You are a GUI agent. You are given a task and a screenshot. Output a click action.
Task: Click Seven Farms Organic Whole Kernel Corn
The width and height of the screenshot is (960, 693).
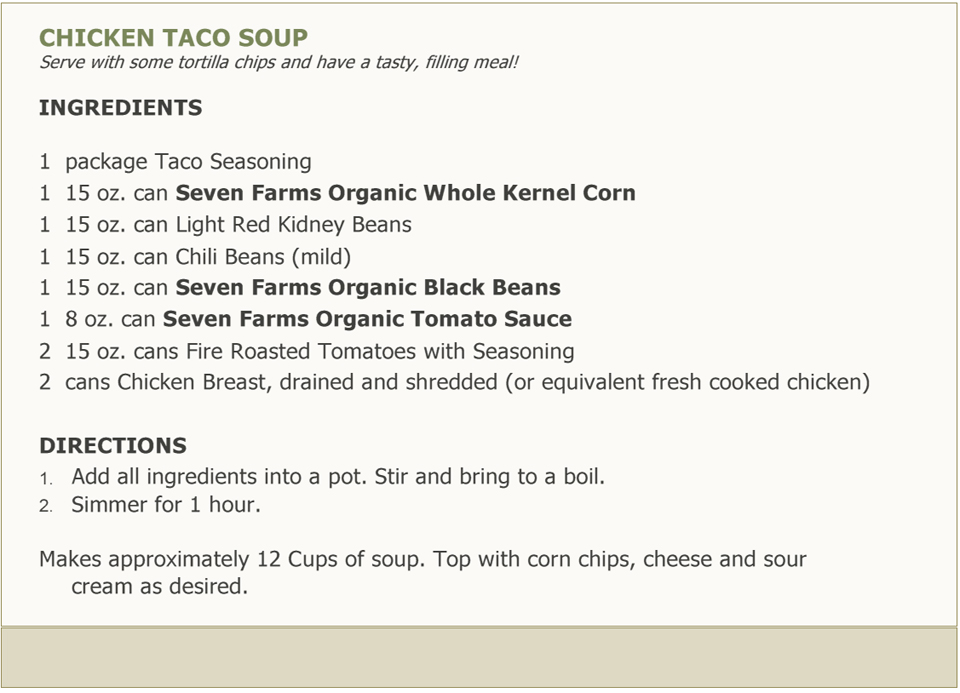(x=405, y=193)
